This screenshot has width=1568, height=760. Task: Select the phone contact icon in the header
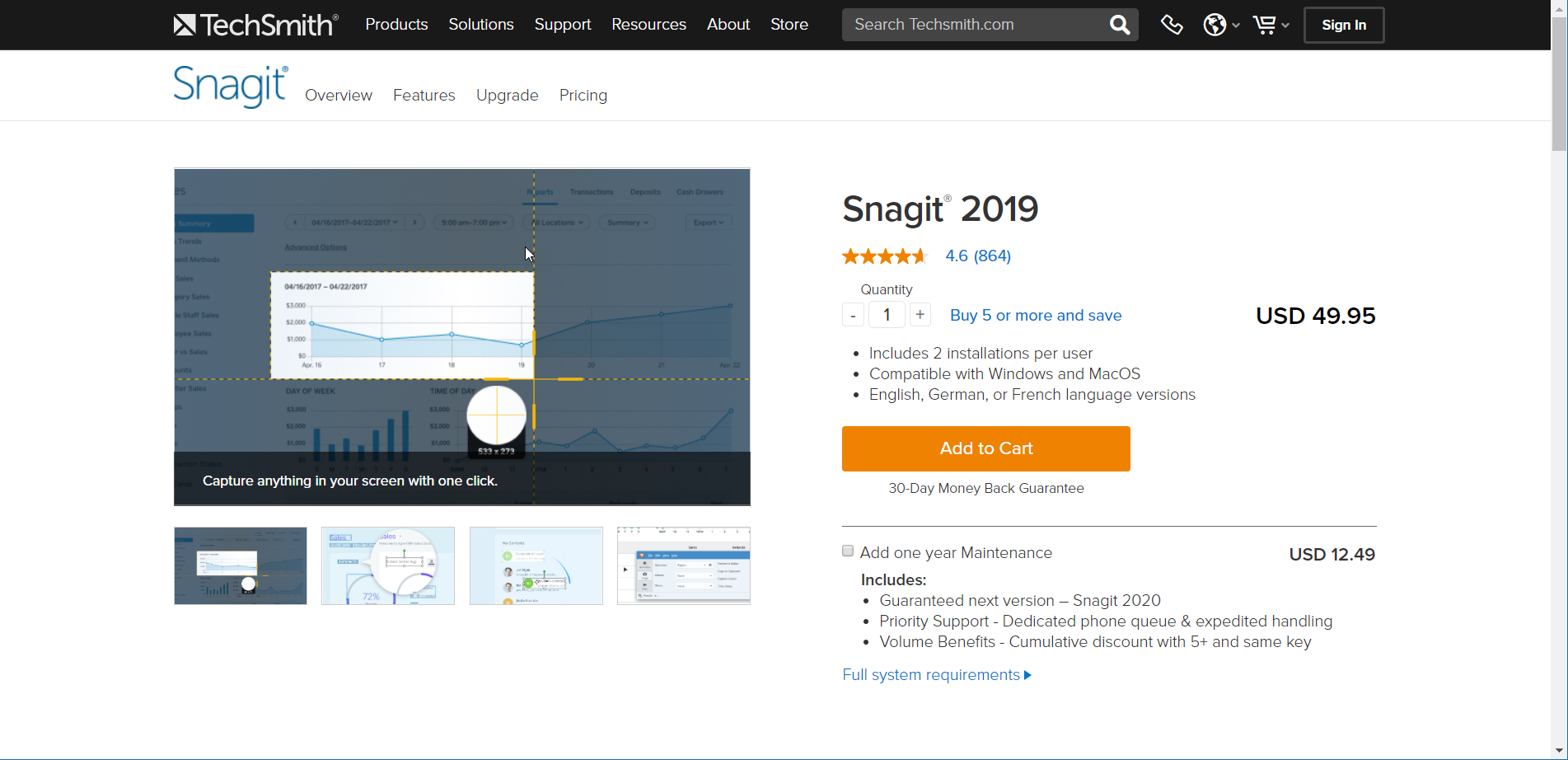pyautogui.click(x=1171, y=25)
